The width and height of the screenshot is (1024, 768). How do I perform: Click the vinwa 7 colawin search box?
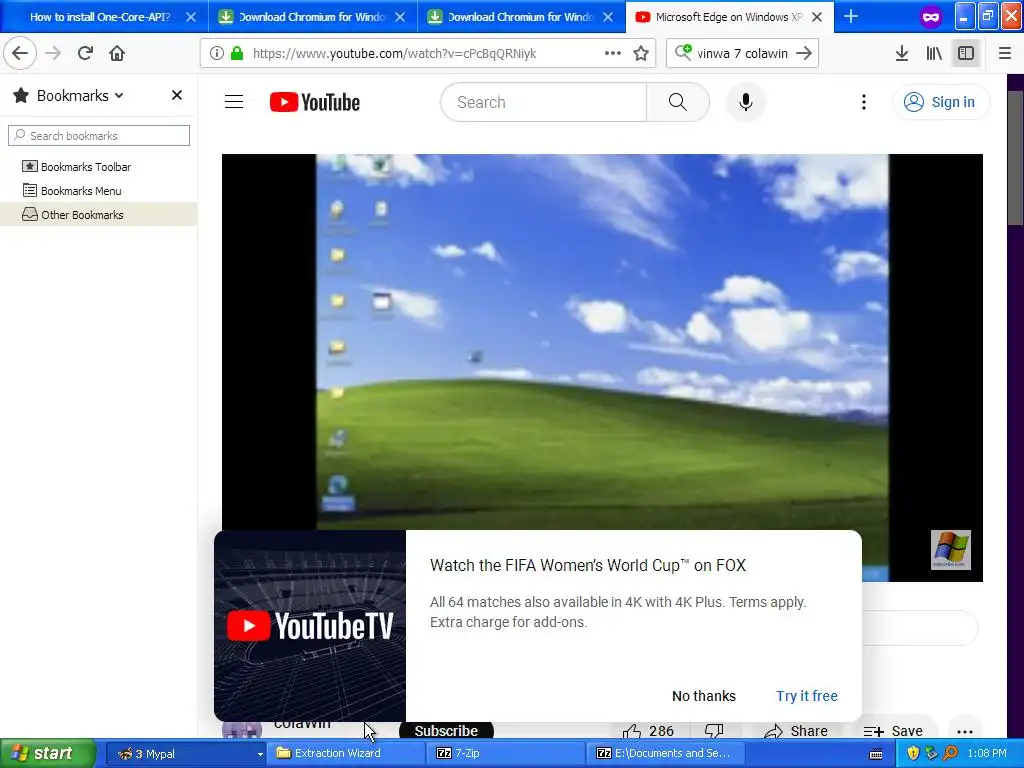tap(743, 53)
